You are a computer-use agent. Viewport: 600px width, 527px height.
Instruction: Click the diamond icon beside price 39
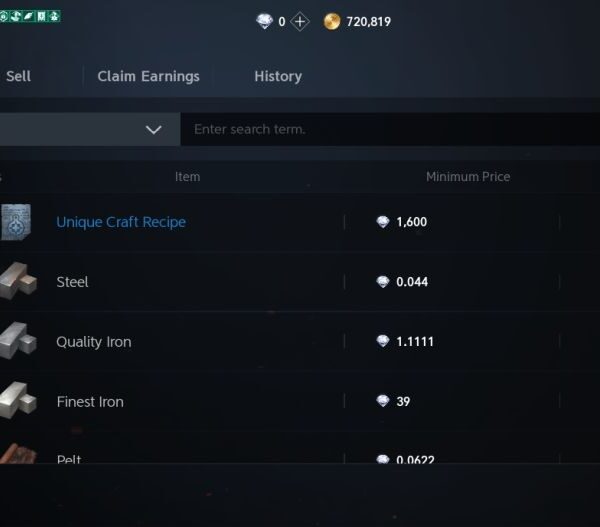click(x=382, y=401)
